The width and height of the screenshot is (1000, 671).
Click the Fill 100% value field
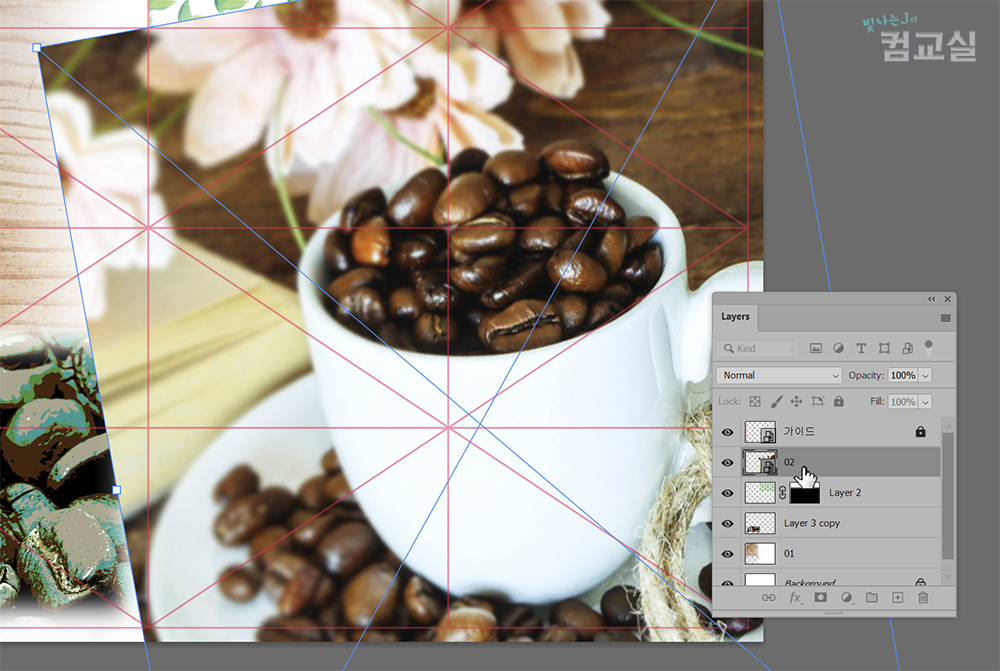[x=903, y=402]
